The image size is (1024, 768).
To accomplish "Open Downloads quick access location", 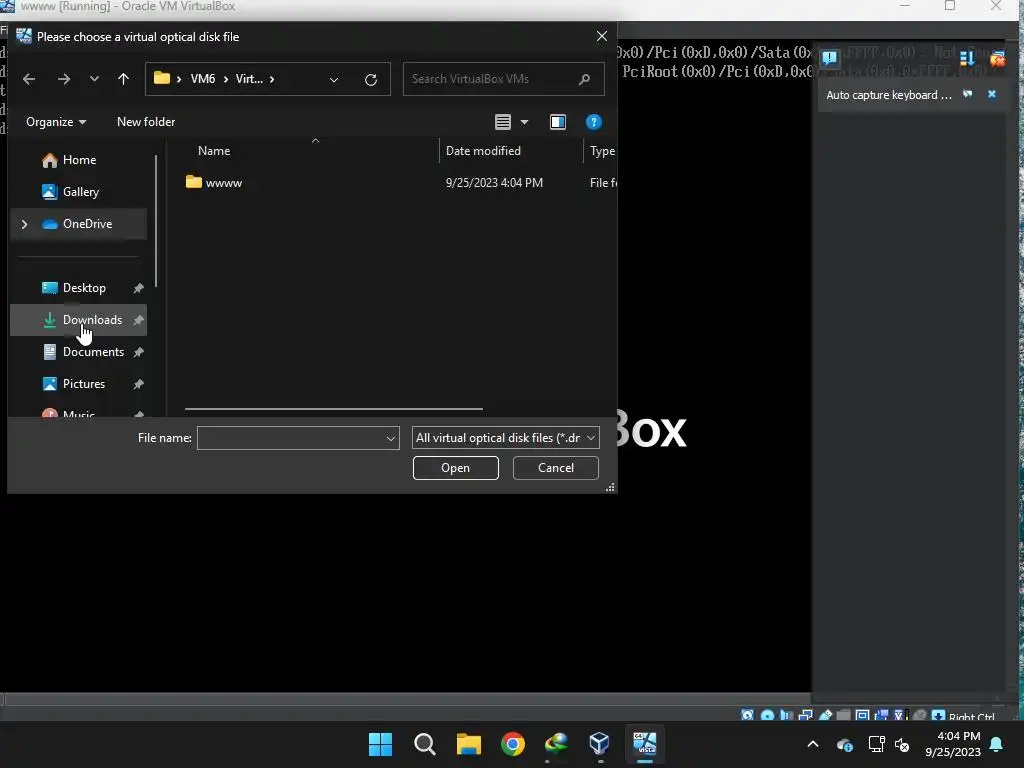I will 79,320.
